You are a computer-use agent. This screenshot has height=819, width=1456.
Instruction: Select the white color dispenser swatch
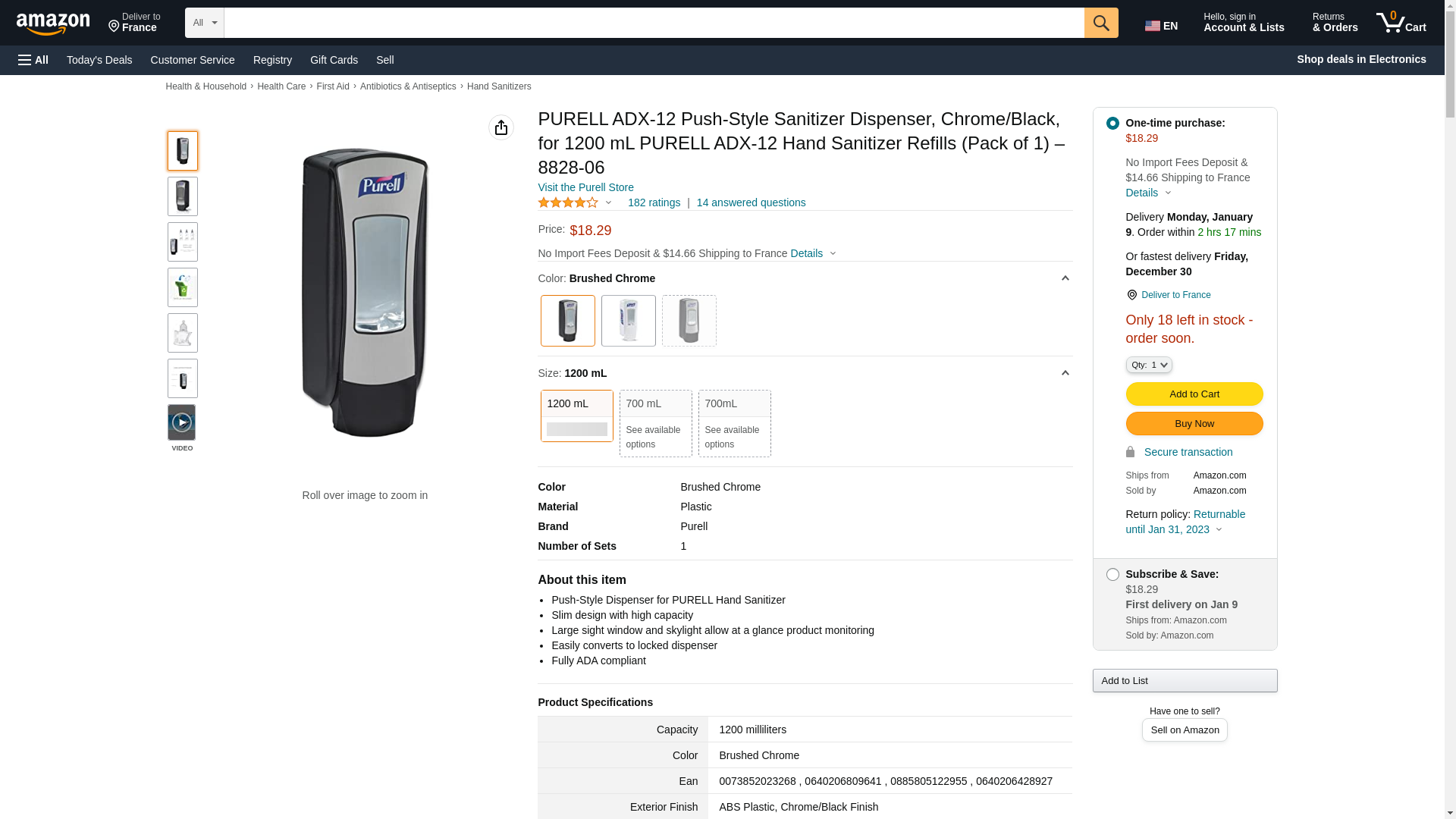click(628, 320)
